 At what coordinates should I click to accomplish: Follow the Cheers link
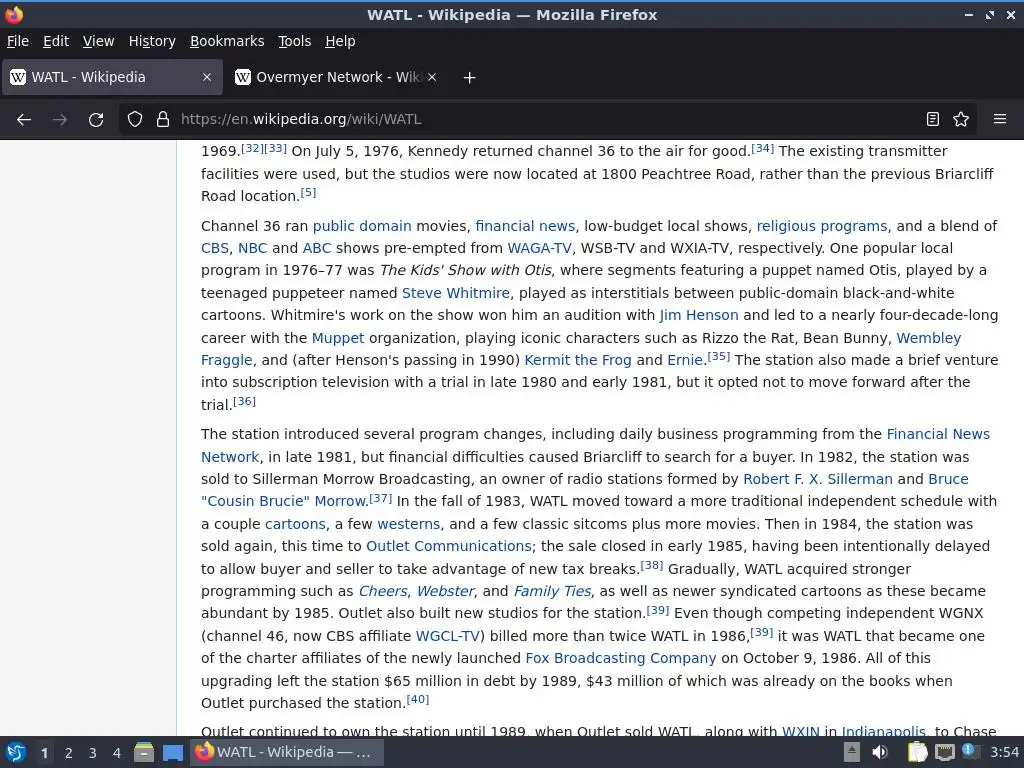pos(383,591)
